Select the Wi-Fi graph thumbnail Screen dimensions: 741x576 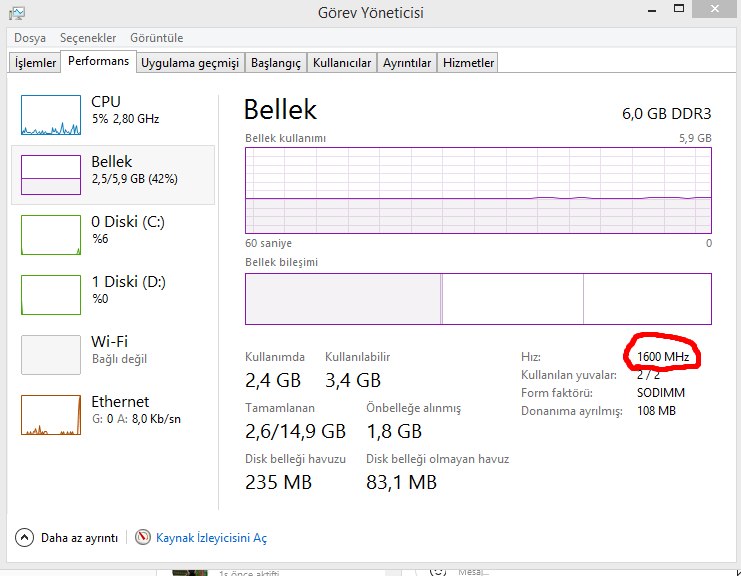pyautogui.click(x=51, y=355)
